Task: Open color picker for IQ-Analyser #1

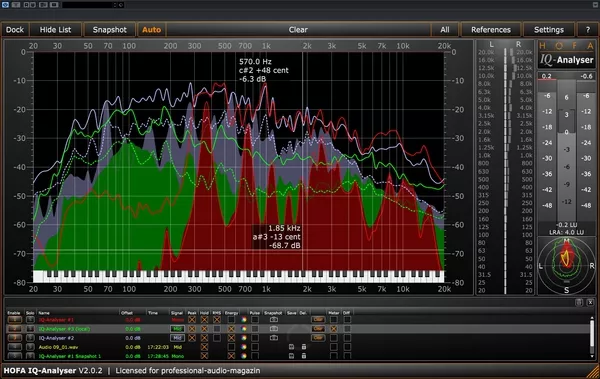Action: click(244, 320)
